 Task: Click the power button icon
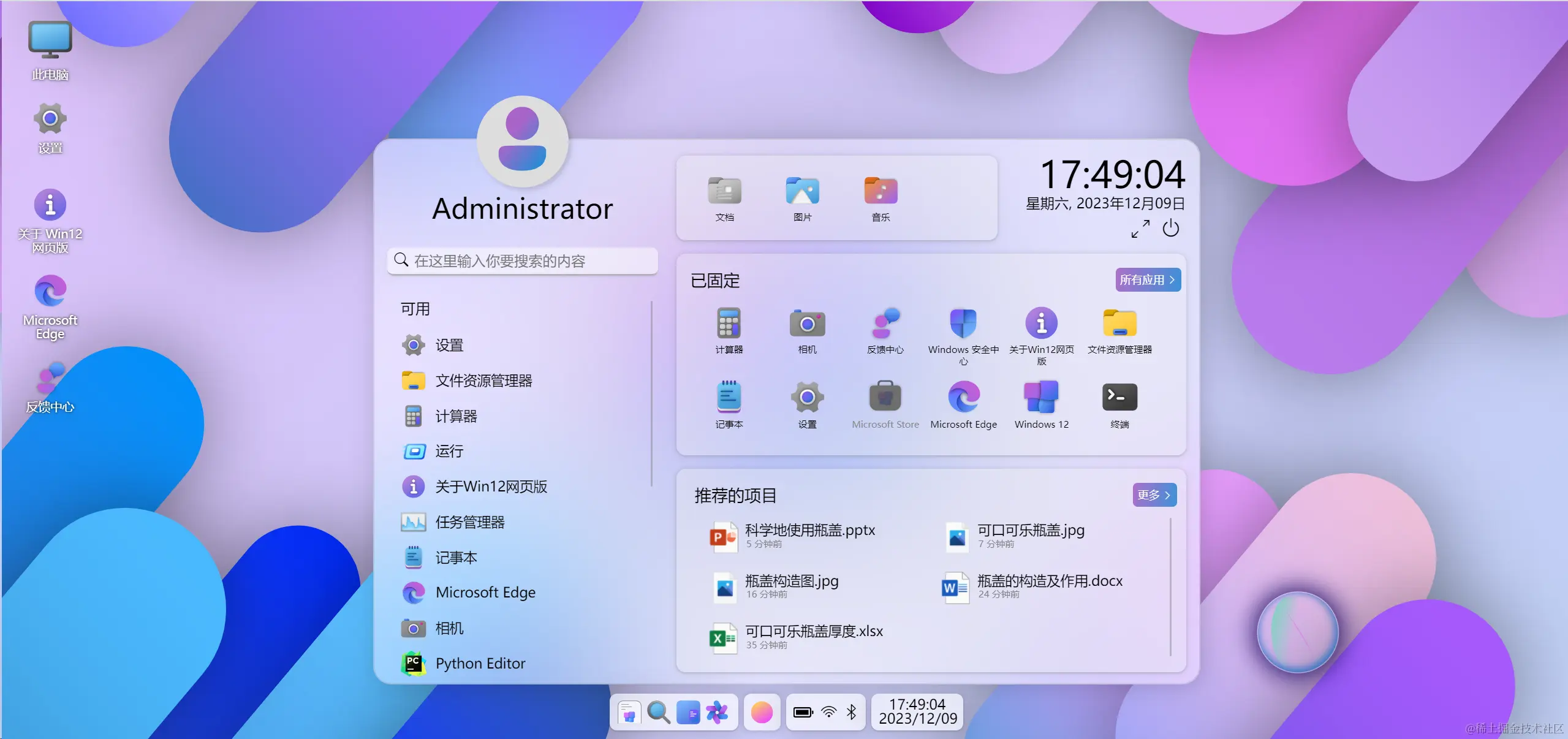(1170, 229)
